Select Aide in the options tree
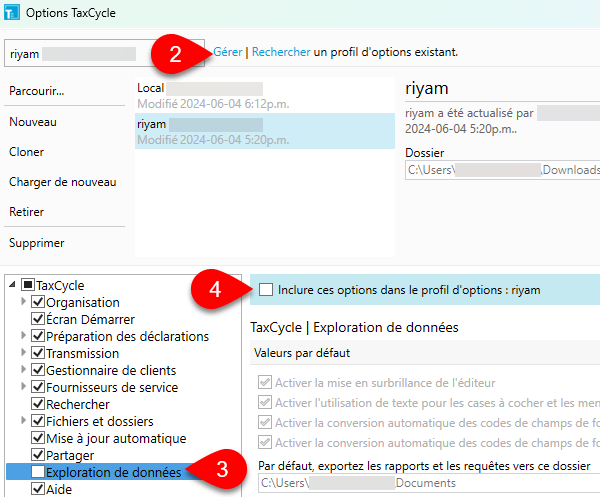The height and width of the screenshot is (497, 600). (x=59, y=489)
